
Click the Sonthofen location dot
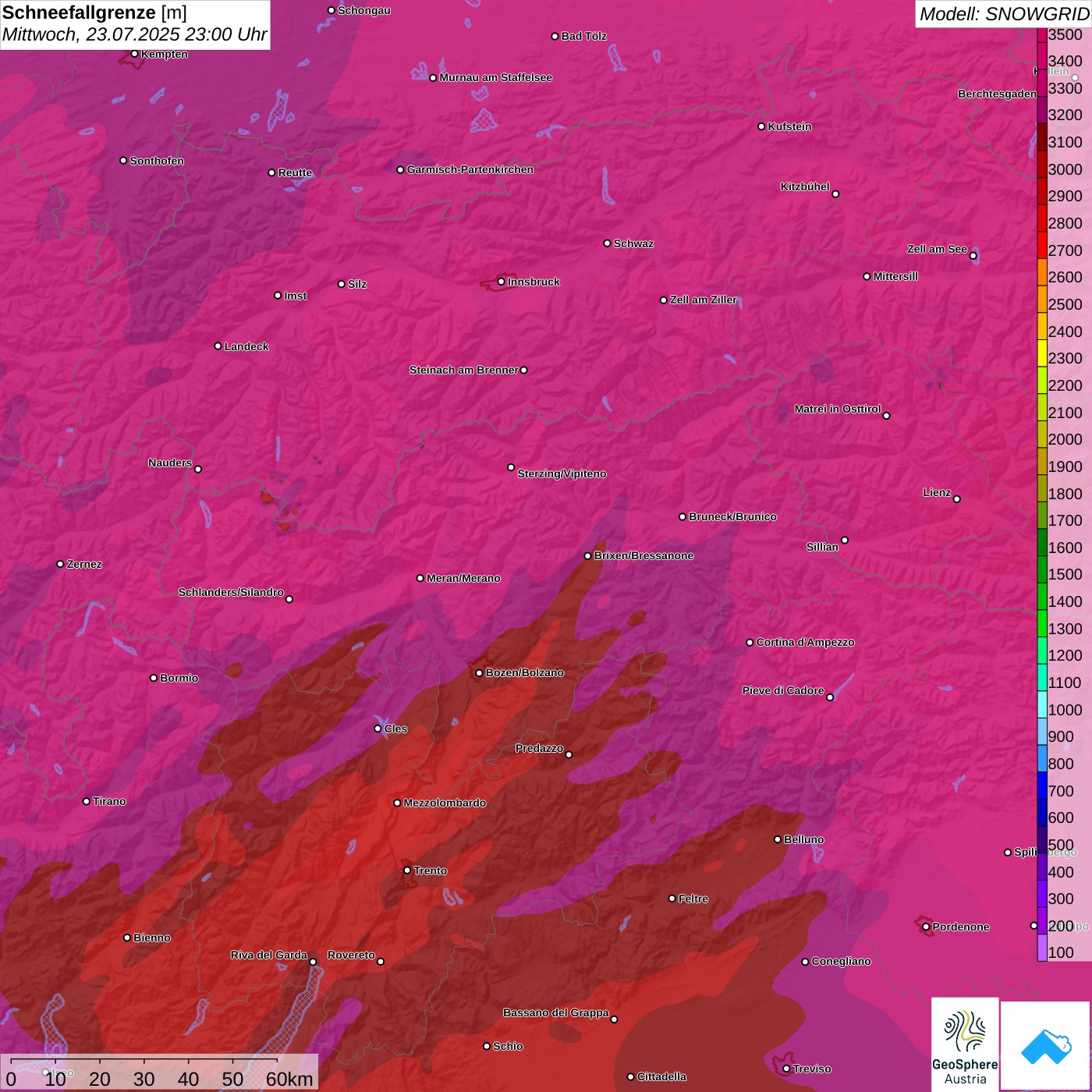tap(123, 161)
